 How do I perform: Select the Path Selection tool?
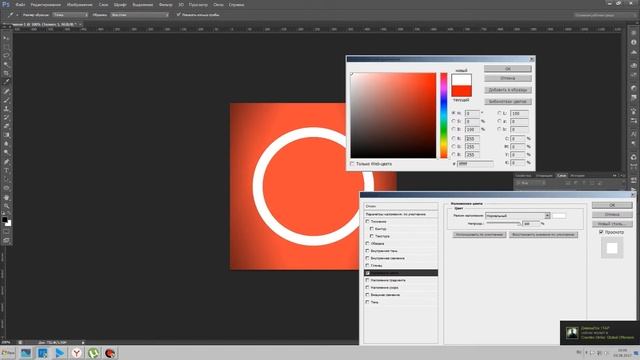coord(6,179)
